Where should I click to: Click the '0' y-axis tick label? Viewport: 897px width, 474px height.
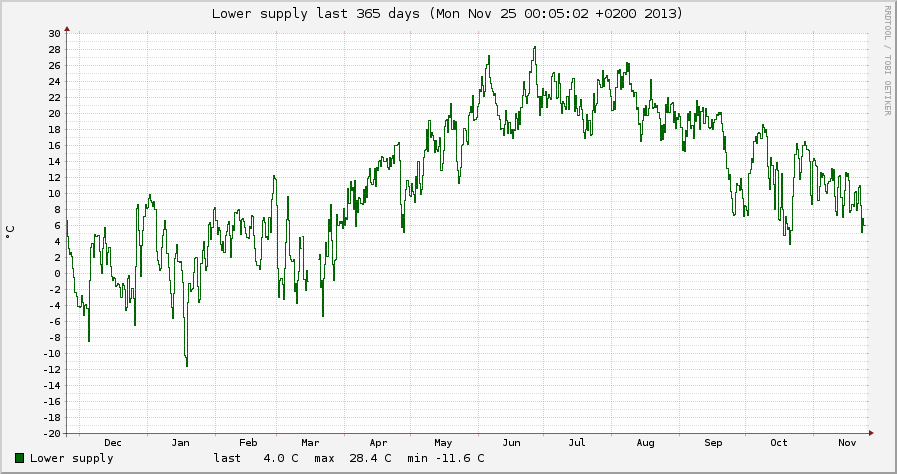57,273
